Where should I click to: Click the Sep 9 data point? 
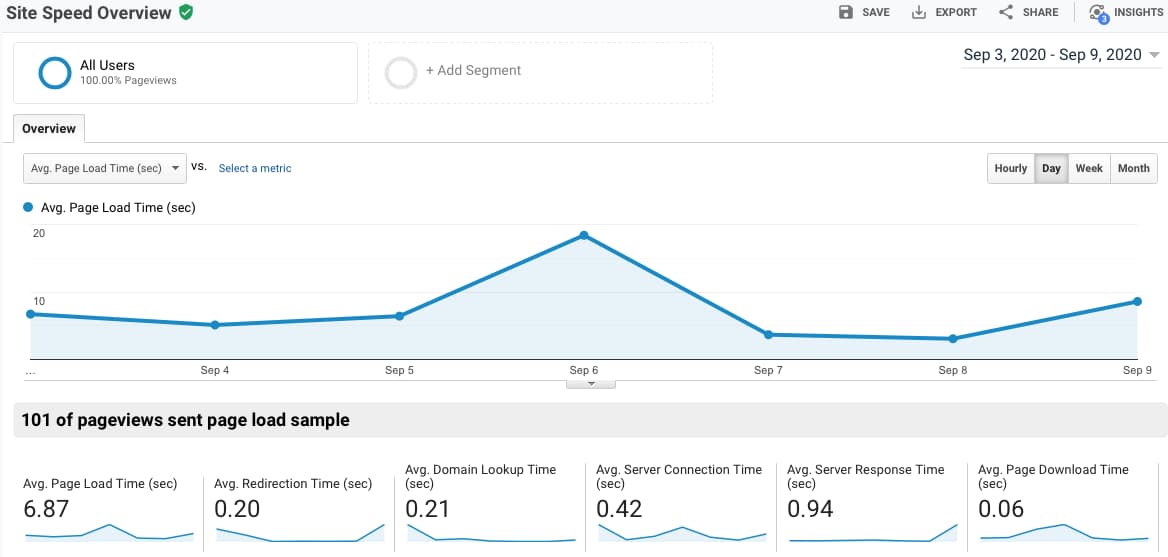point(1137,301)
